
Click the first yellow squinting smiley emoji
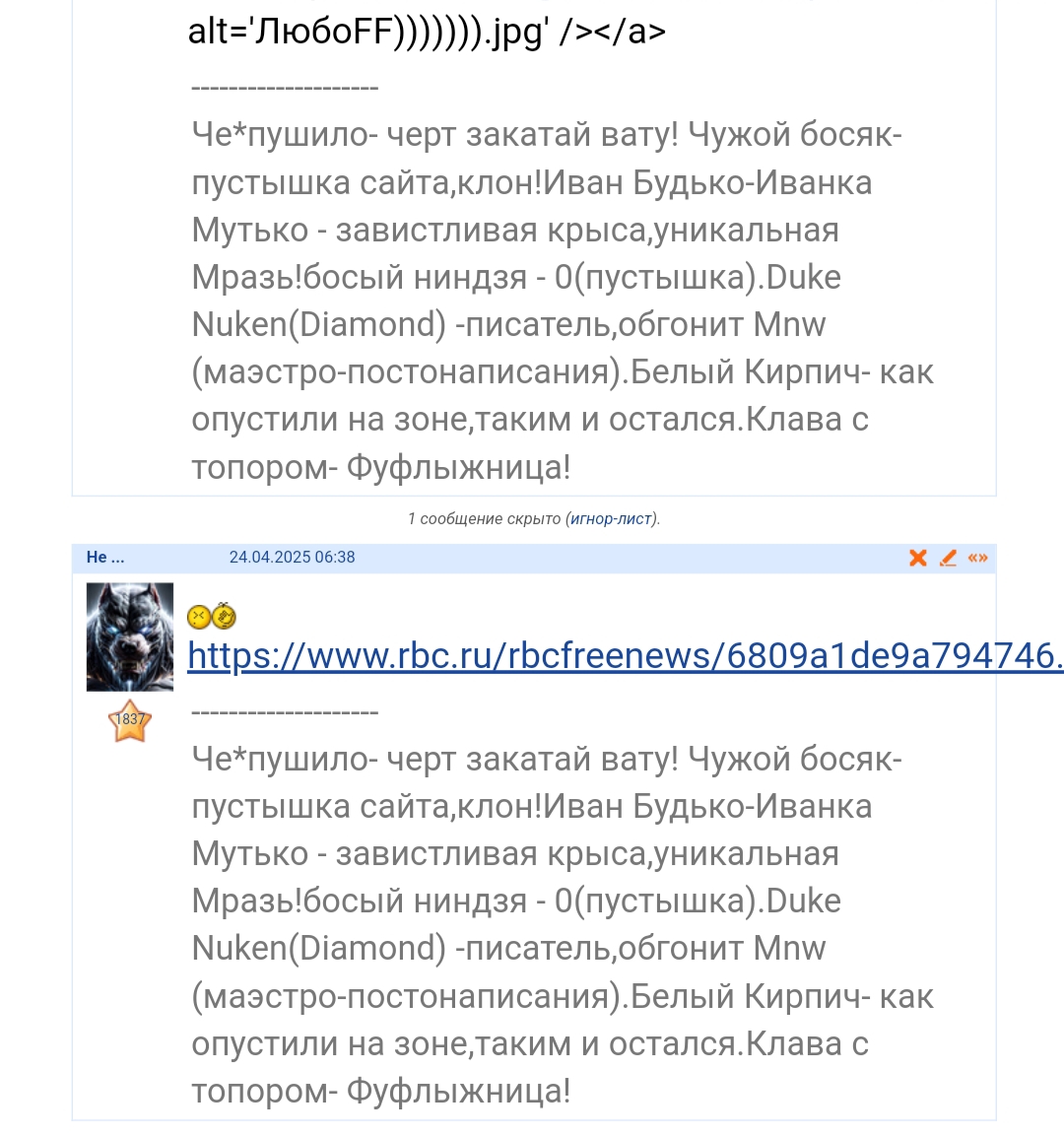click(x=200, y=618)
